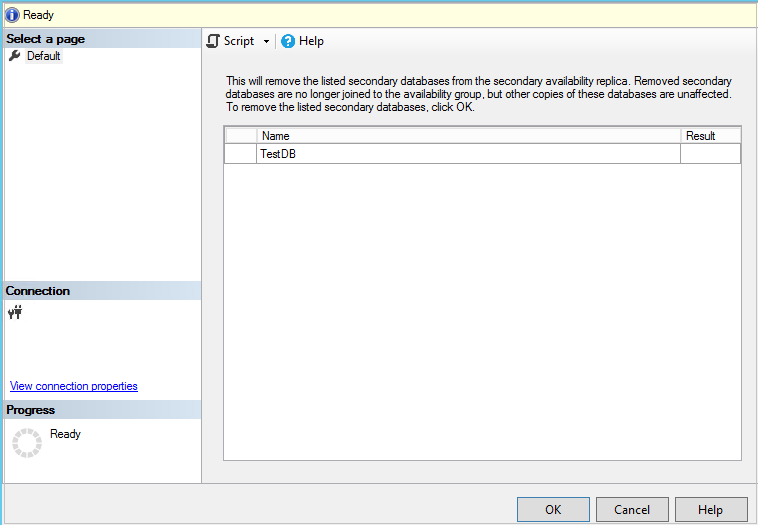Screen dimensions: 758x525
Task: Click the Script scroll icon
Action: click(213, 41)
